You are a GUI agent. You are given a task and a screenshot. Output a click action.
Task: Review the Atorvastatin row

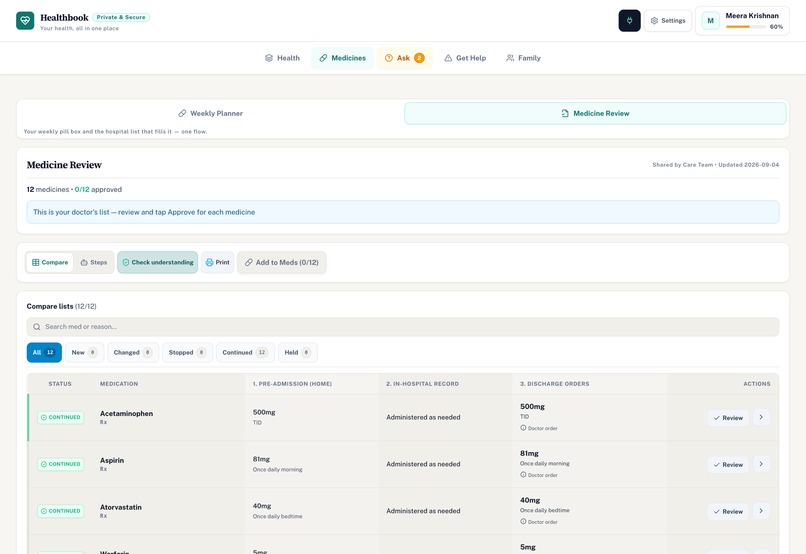click(x=728, y=511)
